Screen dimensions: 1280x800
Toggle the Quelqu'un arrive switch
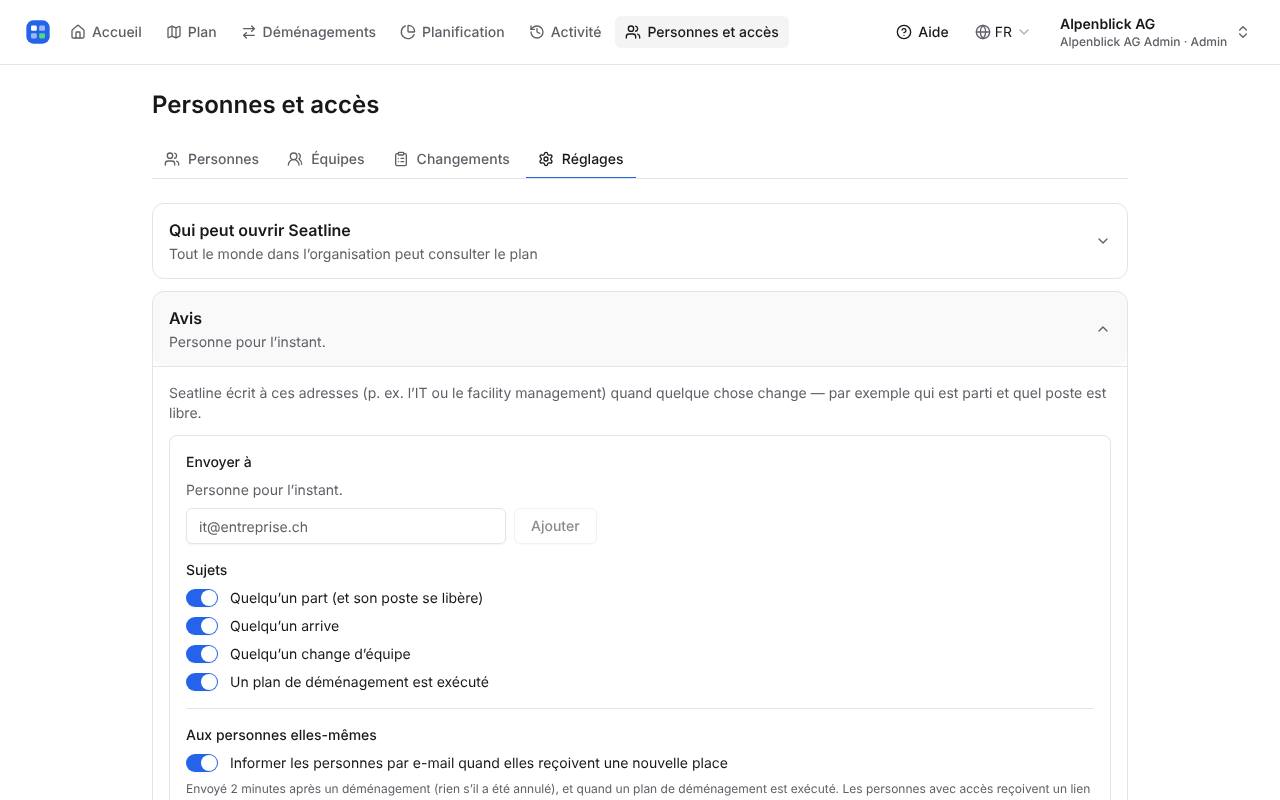pos(202,626)
